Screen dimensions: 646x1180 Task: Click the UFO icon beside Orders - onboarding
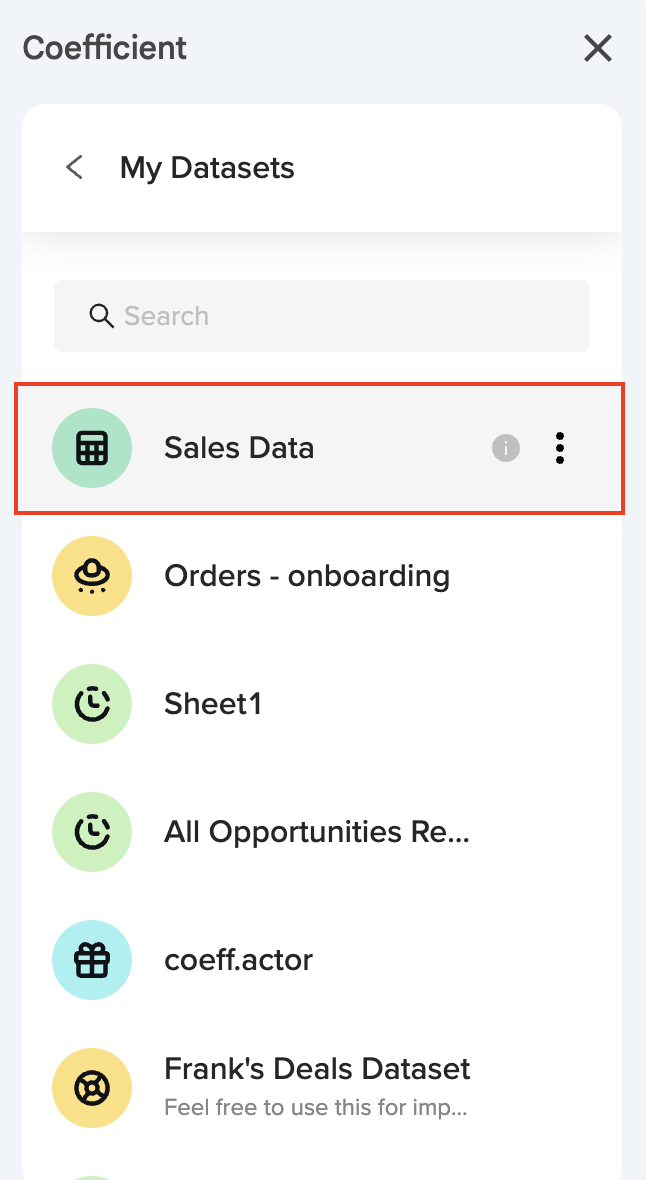(92, 576)
